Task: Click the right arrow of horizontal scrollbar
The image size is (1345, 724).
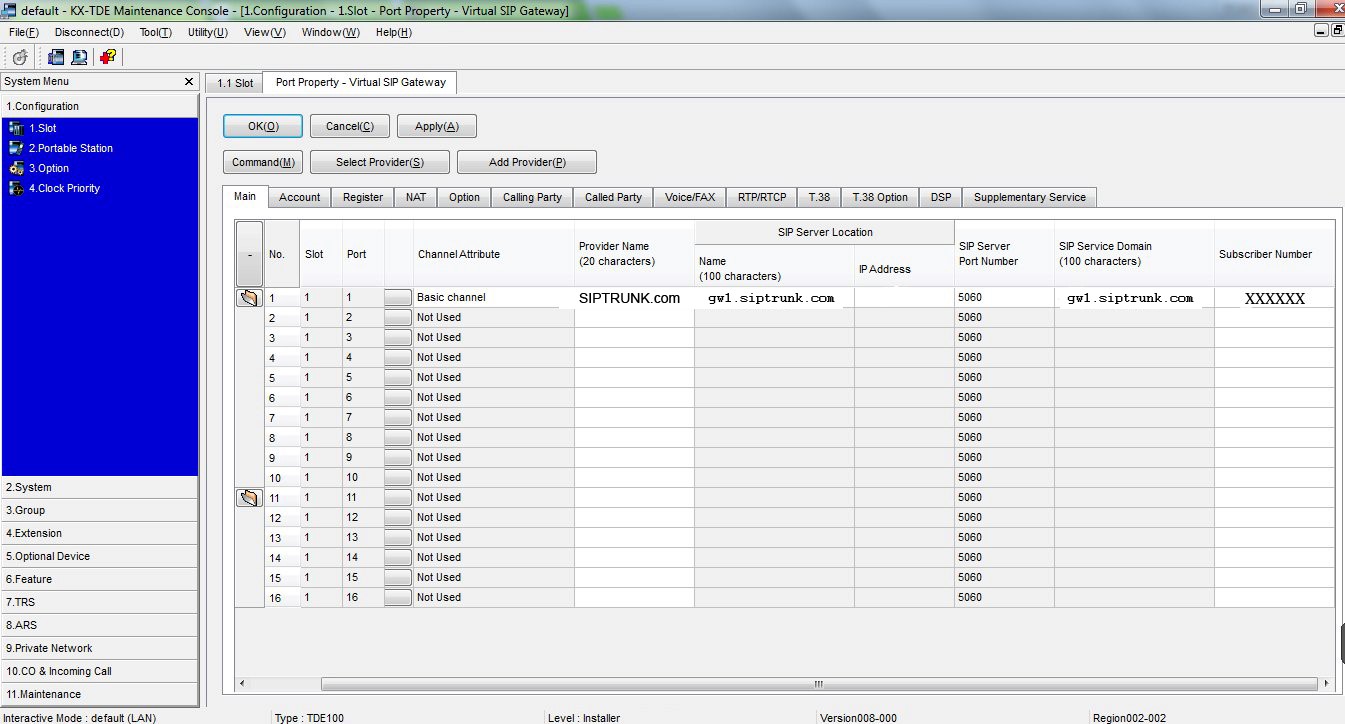Action: [1327, 684]
